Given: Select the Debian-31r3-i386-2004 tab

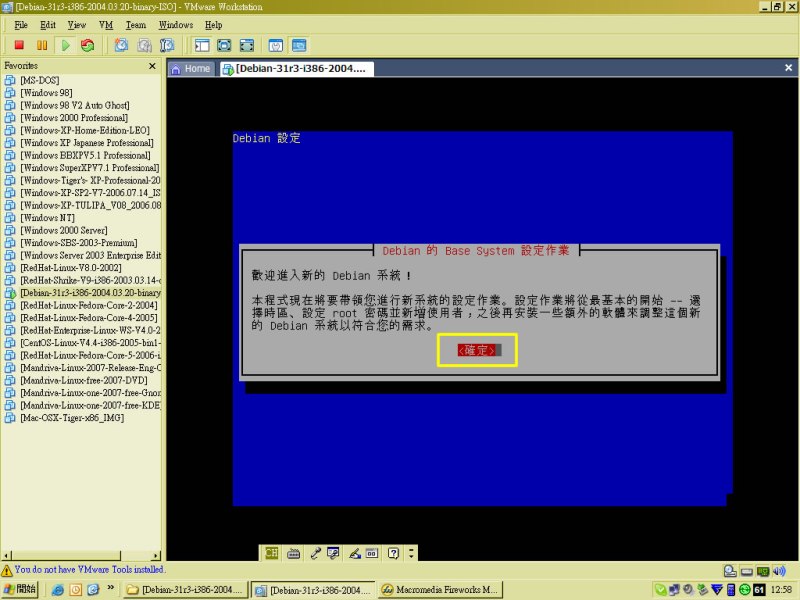Looking at the screenshot, I should pyautogui.click(x=296, y=69).
